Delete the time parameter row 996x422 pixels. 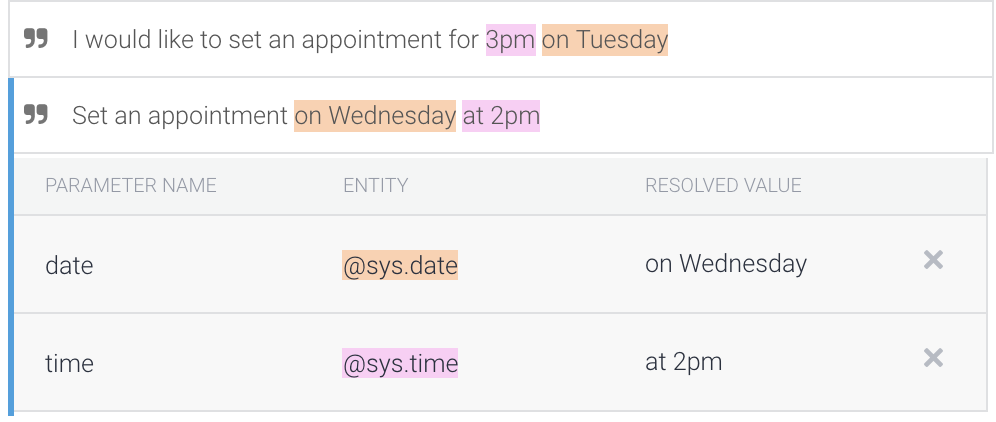pyautogui.click(x=933, y=358)
